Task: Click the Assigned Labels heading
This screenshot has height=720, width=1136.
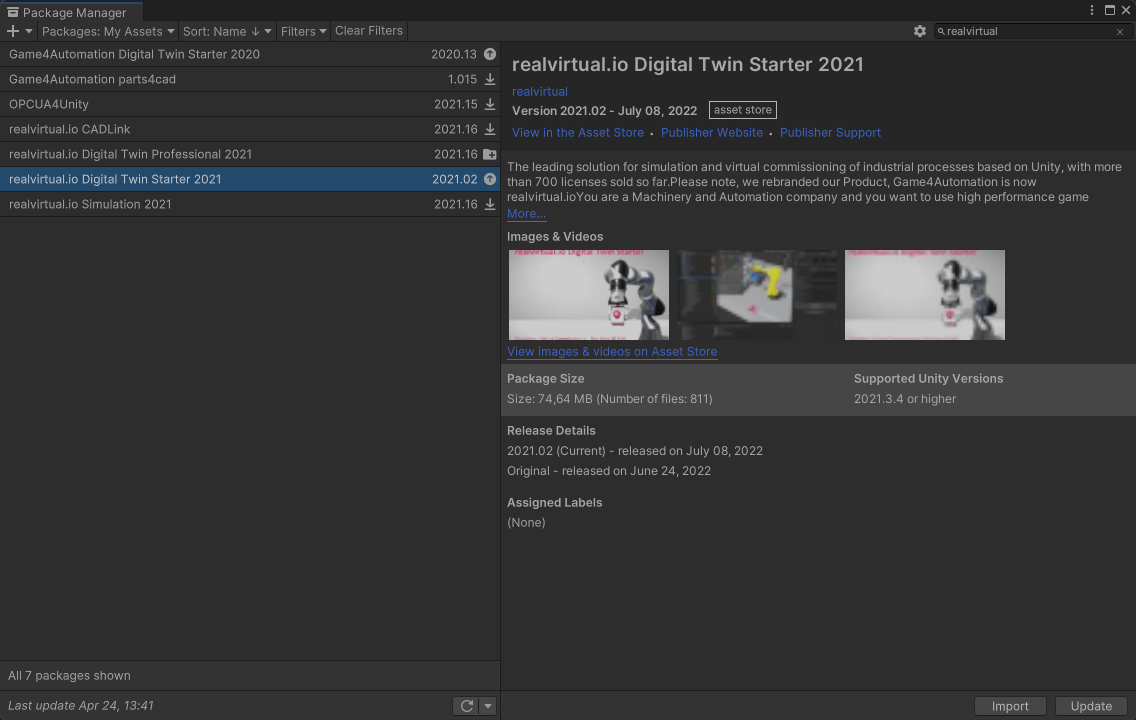Action: [554, 503]
